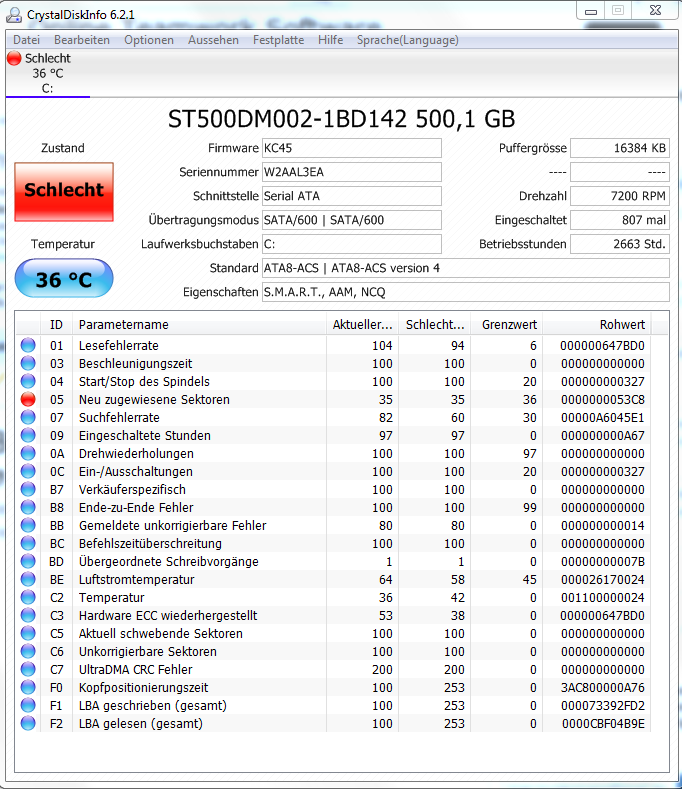Click the blue status icon for Lesefehlerrate
The image size is (682, 789).
(28, 345)
